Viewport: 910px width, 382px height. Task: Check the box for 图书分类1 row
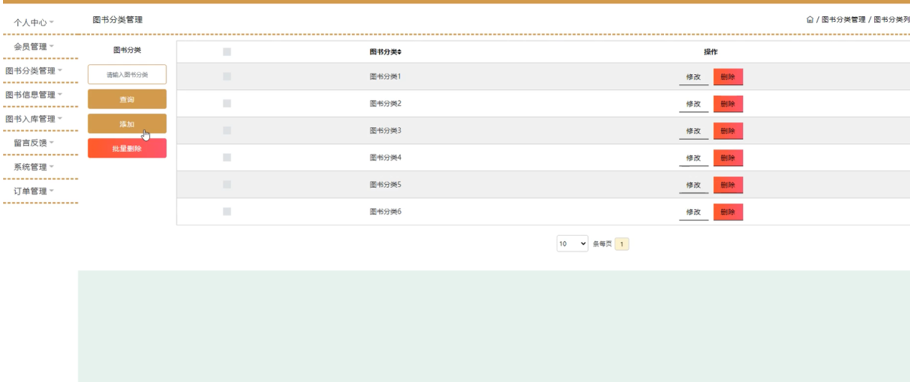click(x=227, y=76)
